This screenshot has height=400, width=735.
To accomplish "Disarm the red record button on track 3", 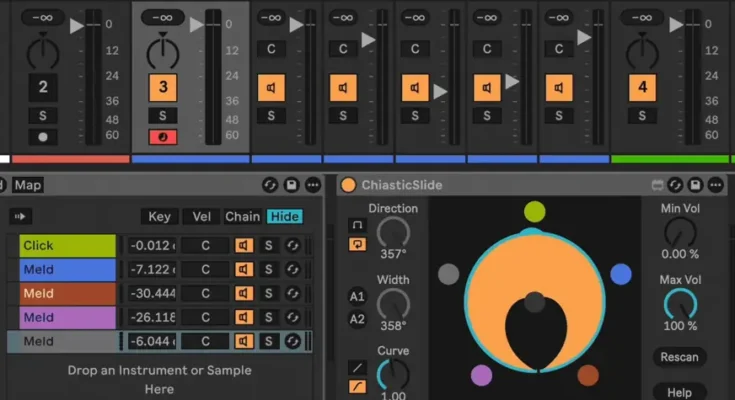I will pos(163,137).
